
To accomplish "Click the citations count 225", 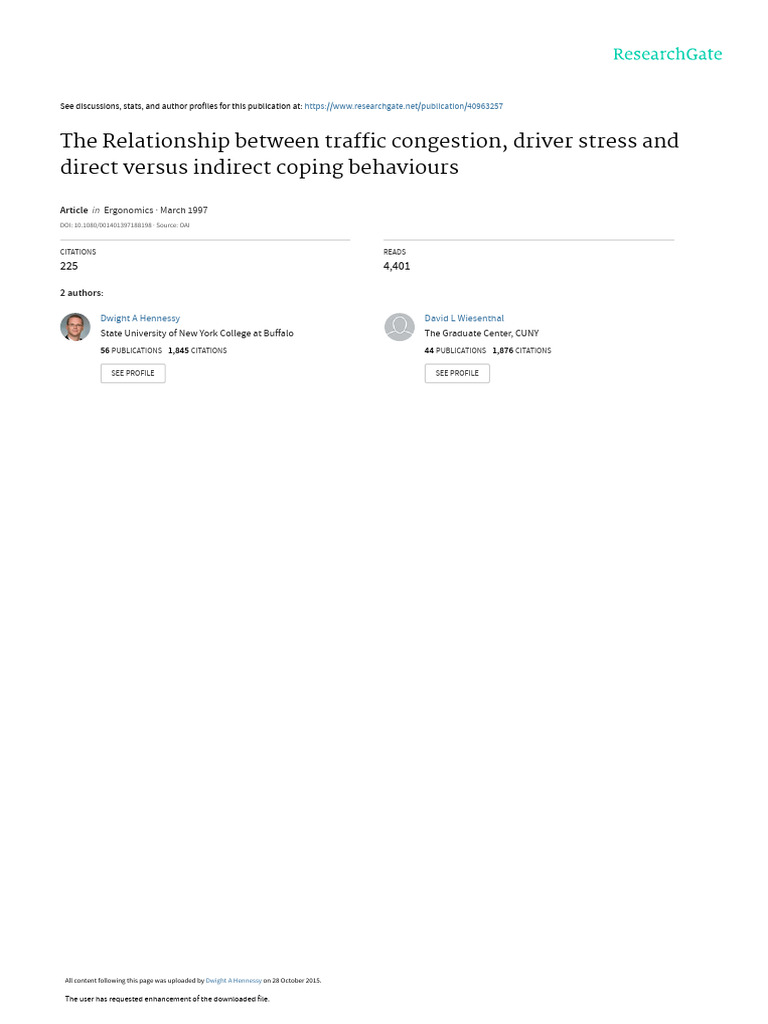I will (69, 266).
